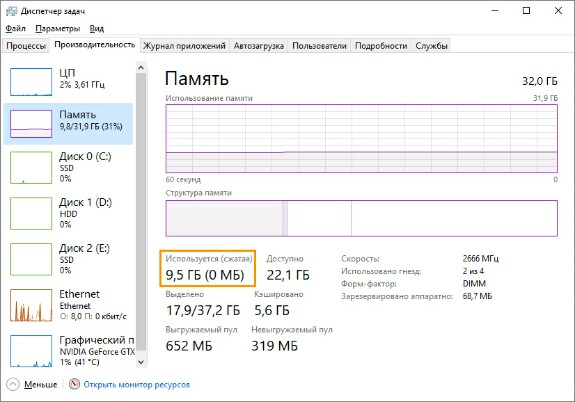
Task: Click the Resource Monitor icon
Action: [x=74, y=384]
